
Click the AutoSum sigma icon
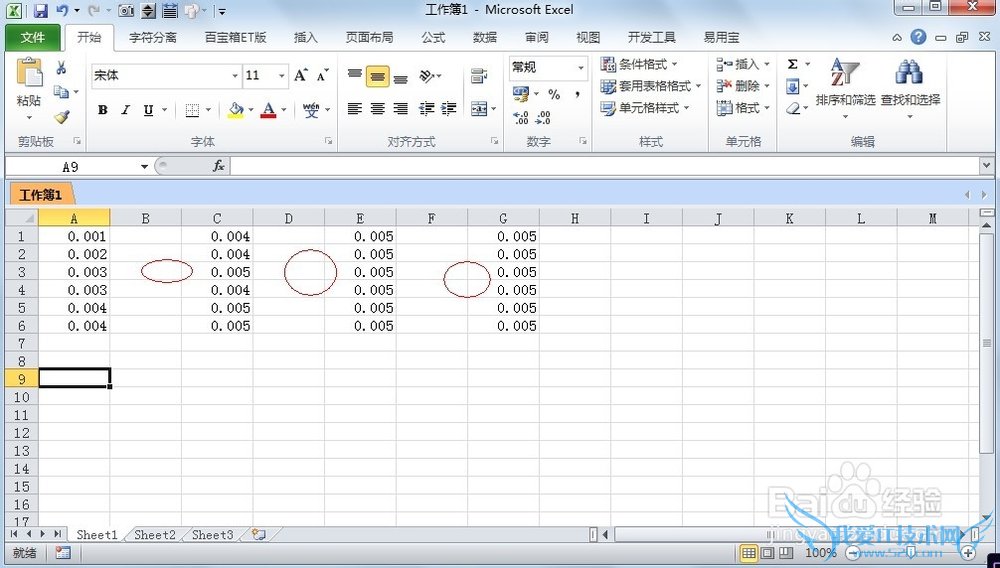(x=792, y=64)
